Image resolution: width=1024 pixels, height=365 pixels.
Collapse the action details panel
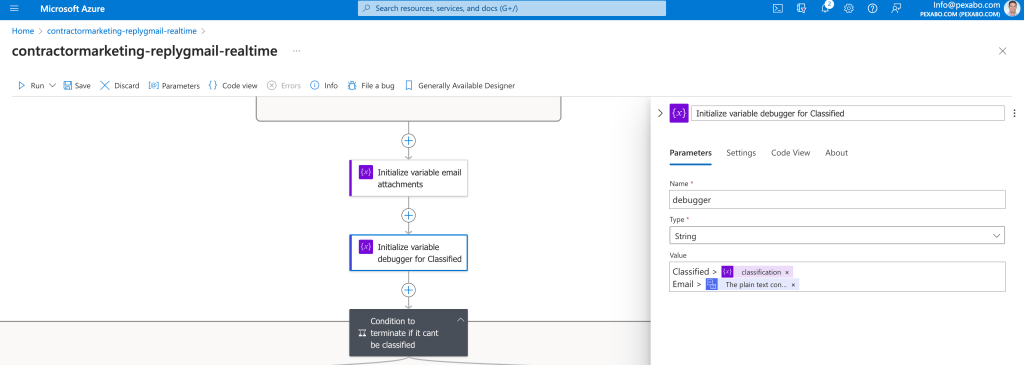[660, 113]
